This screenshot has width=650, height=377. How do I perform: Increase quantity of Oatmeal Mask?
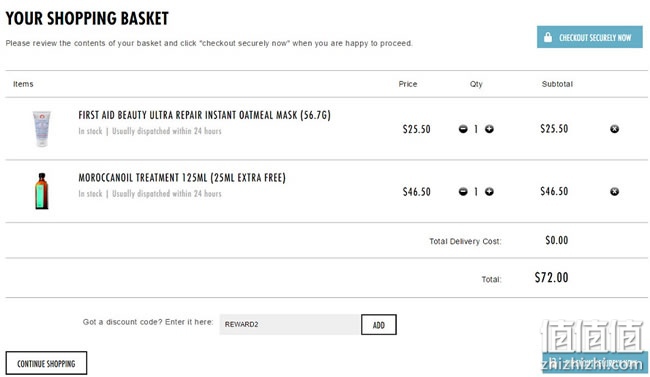pyautogui.click(x=489, y=129)
